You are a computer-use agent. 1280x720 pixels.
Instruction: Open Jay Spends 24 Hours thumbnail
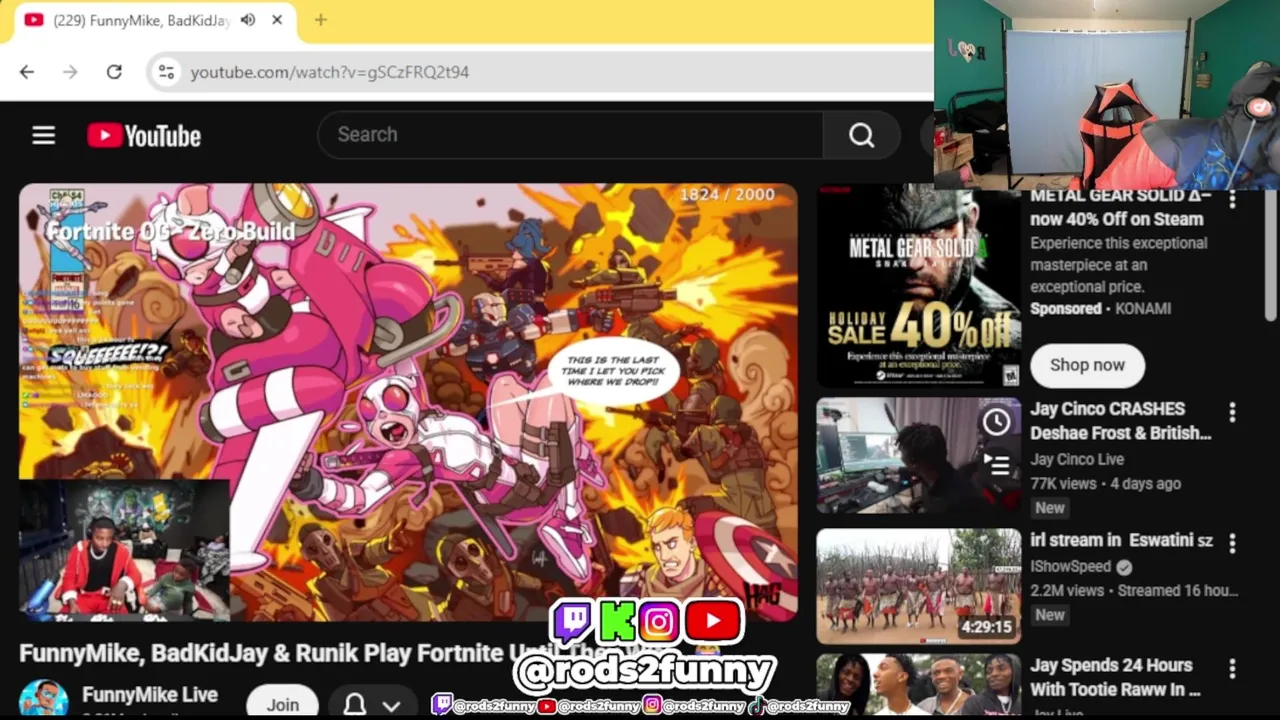coord(918,687)
